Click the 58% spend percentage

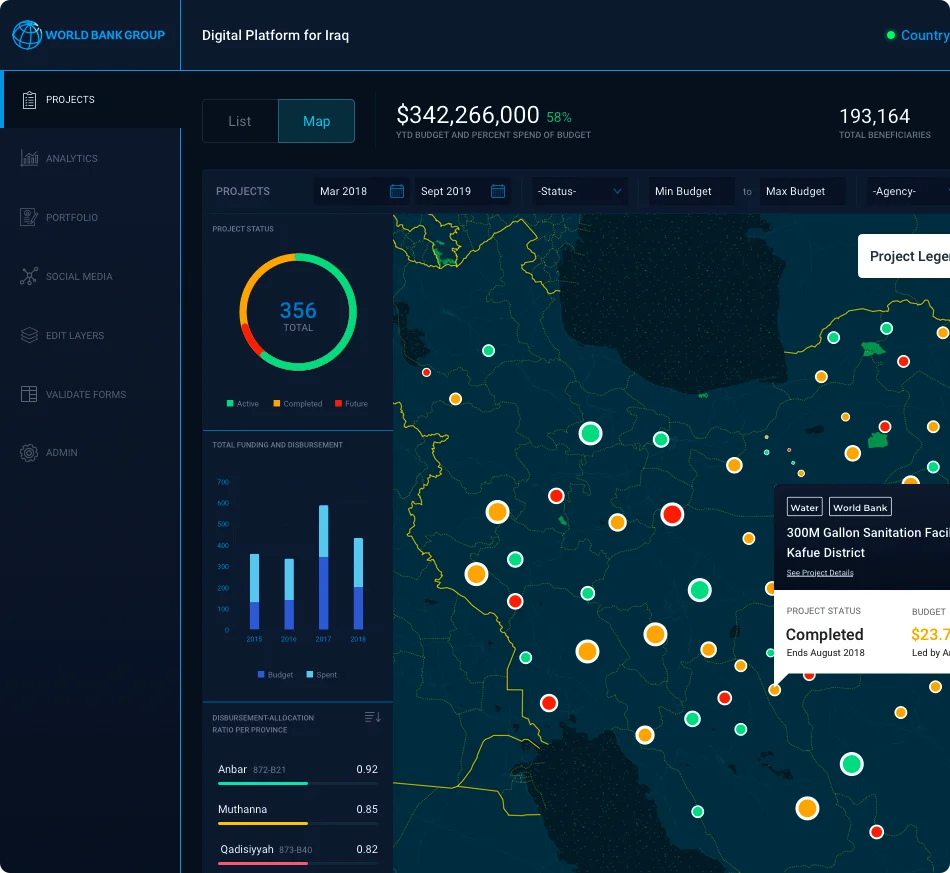coord(559,117)
